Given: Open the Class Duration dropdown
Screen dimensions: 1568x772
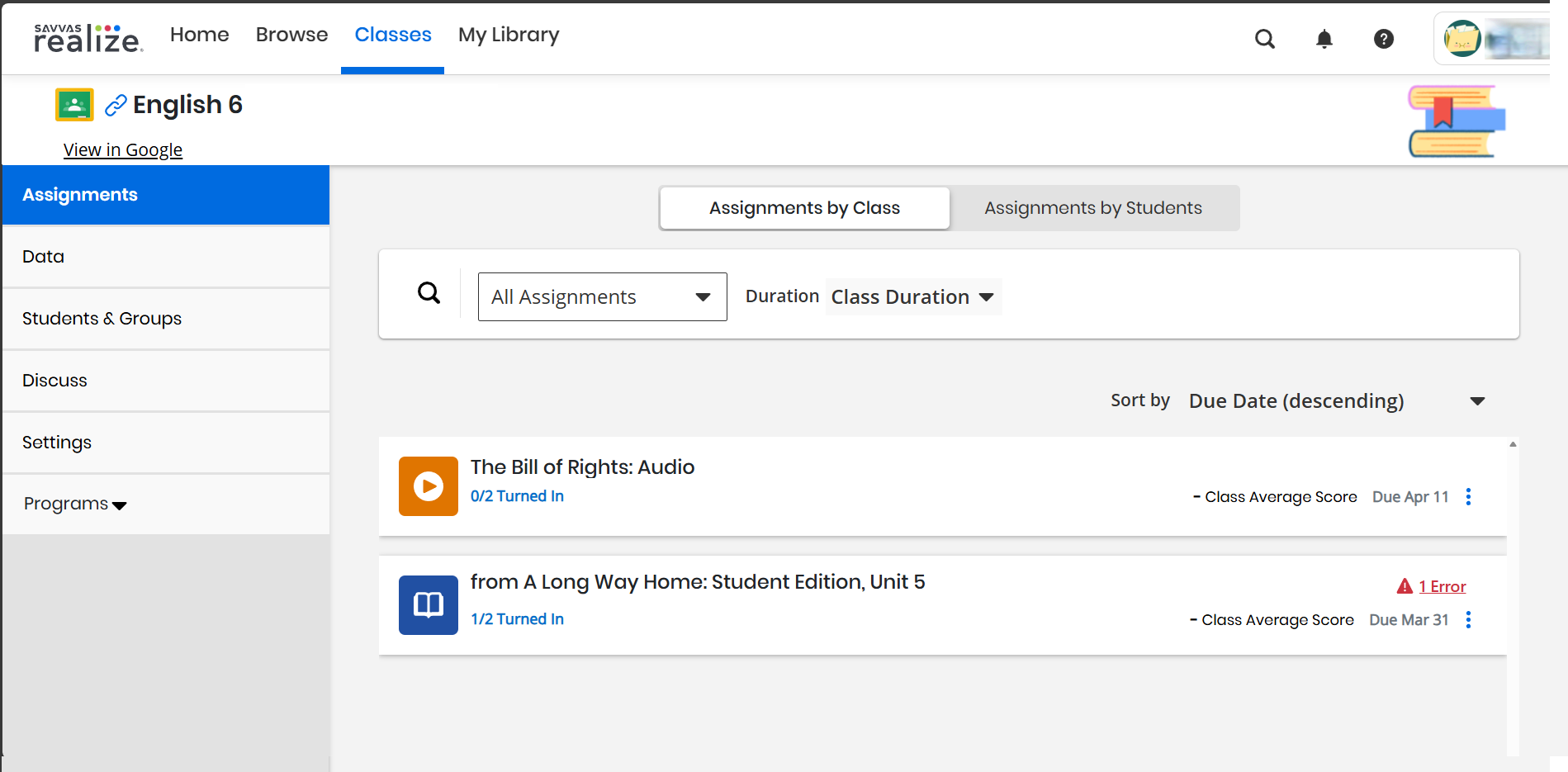Looking at the screenshot, I should pos(913,296).
